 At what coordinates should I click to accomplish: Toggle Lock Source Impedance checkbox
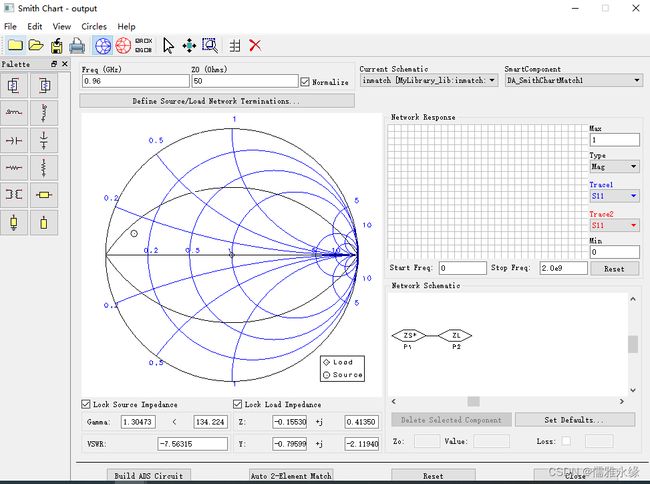tap(86, 404)
